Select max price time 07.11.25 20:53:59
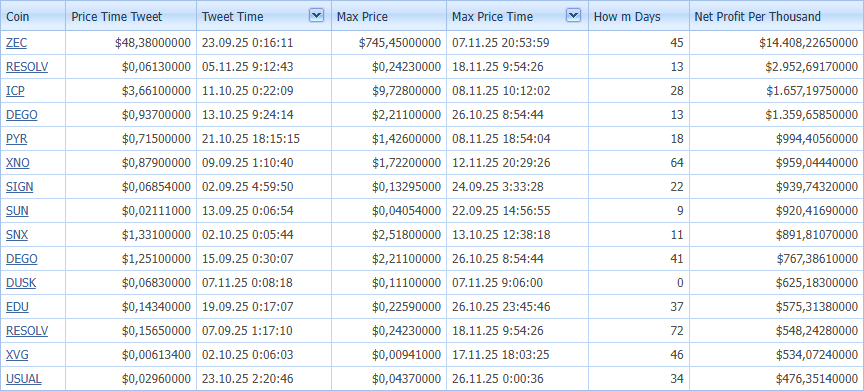This screenshot has width=864, height=391. coord(517,42)
